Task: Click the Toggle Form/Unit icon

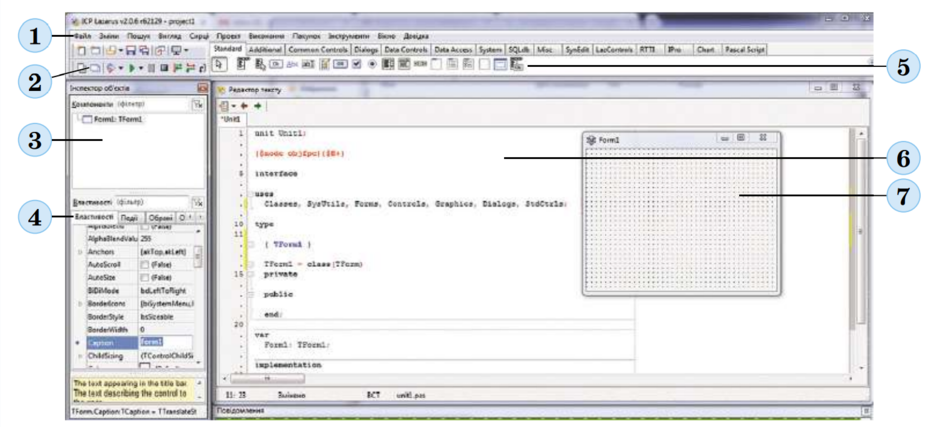Action: click(161, 50)
